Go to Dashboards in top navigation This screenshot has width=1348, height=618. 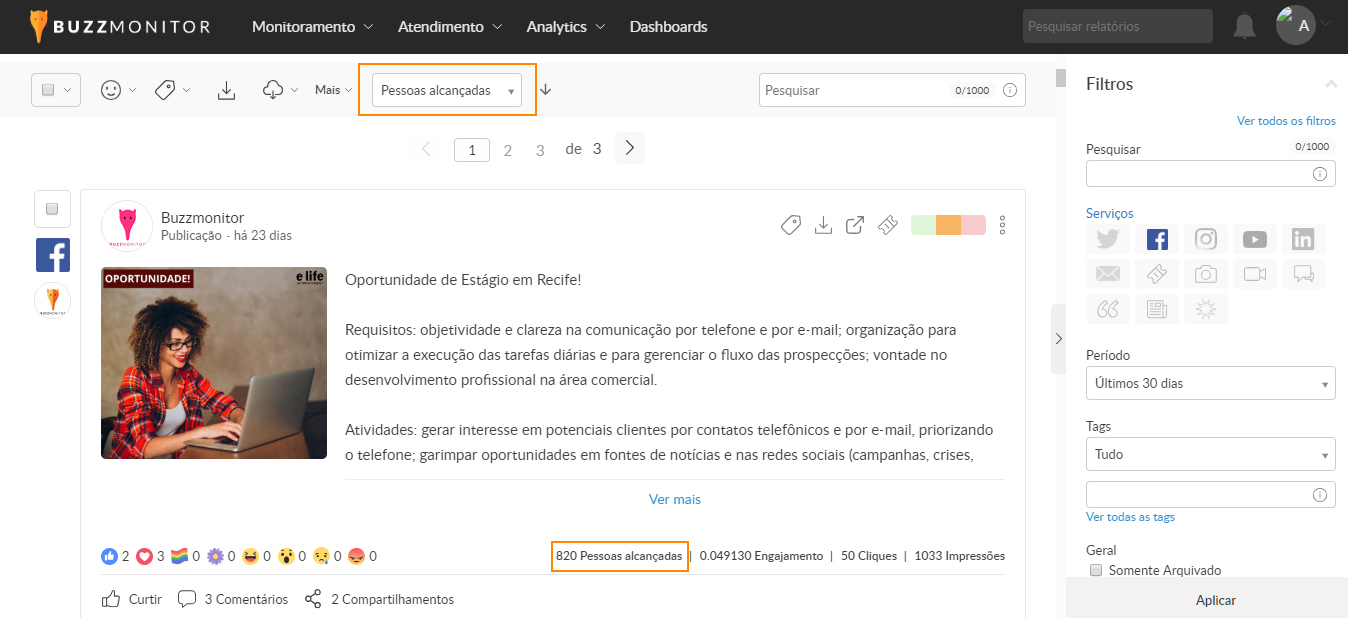tap(668, 27)
